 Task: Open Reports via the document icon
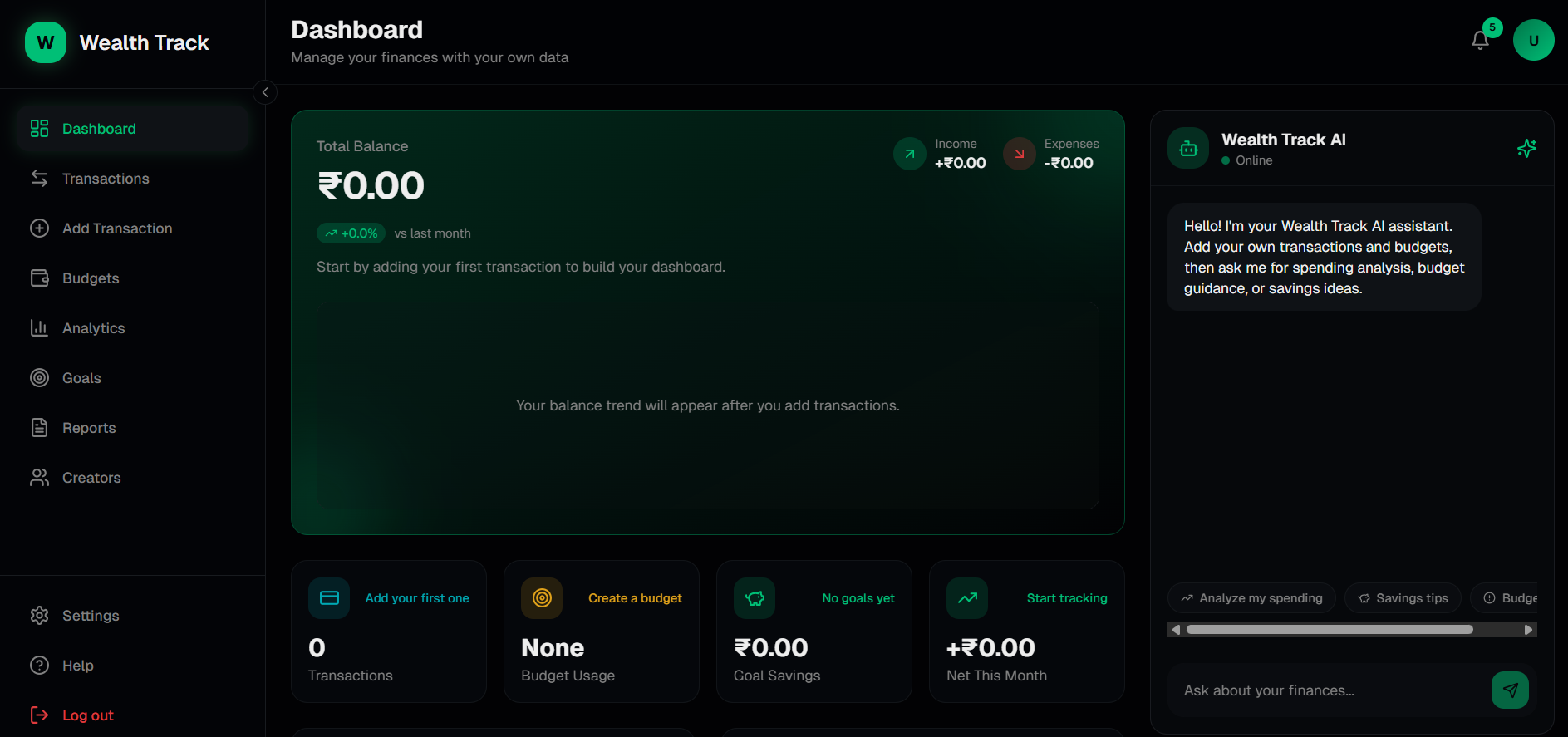coord(39,427)
